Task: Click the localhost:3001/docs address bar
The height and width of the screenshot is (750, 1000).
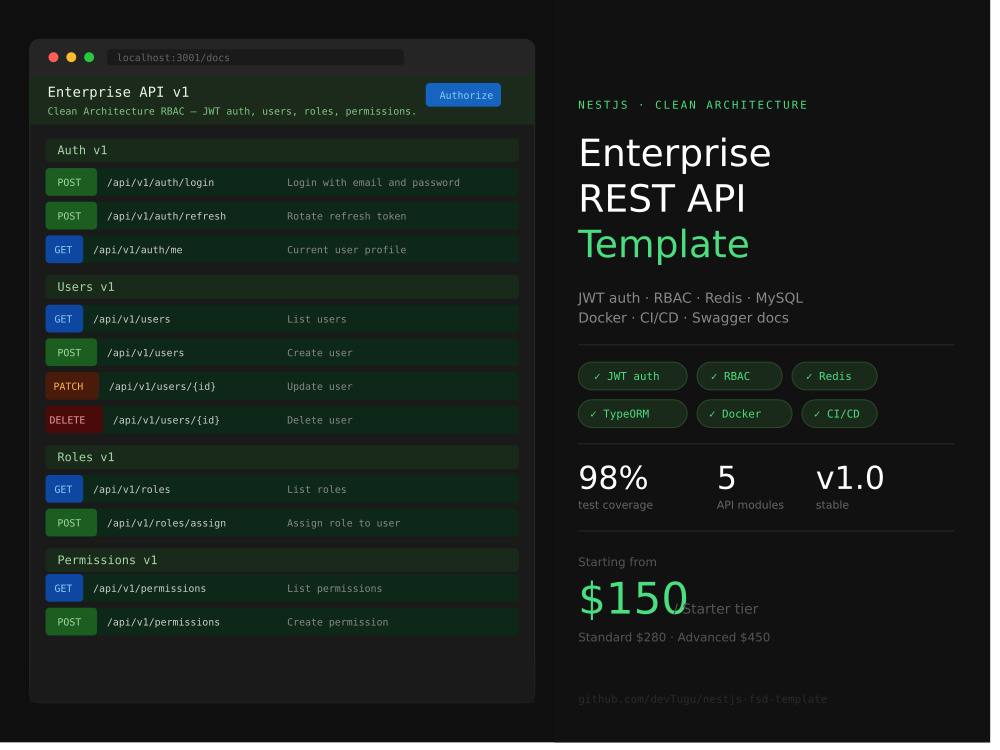Action: (257, 58)
